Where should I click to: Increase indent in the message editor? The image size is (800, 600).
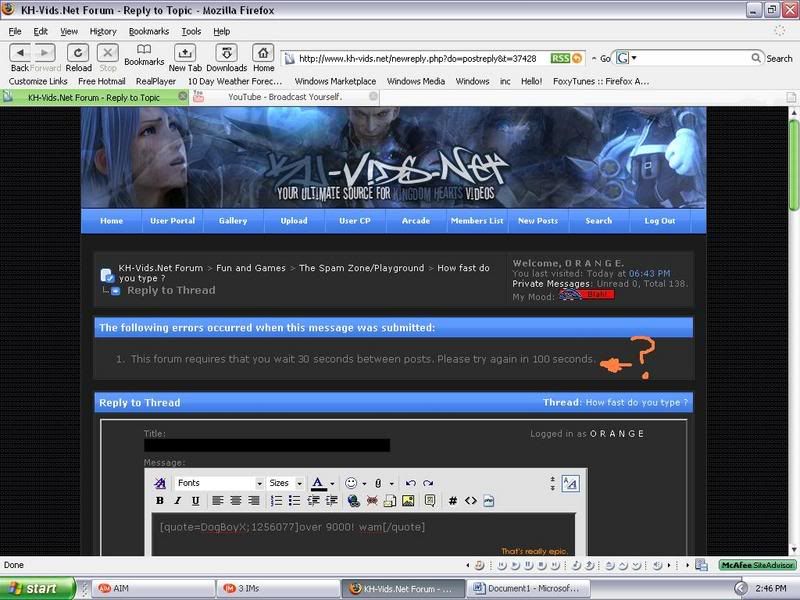pyautogui.click(x=332, y=501)
